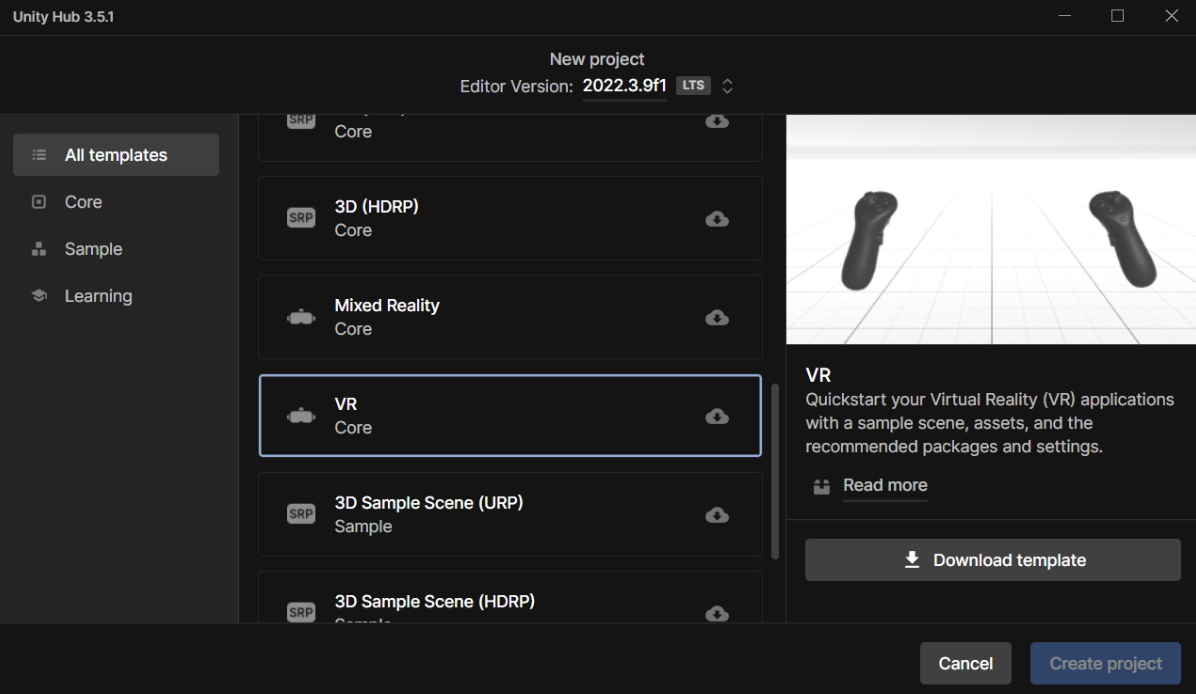Switch to the Core templates category

coord(84,202)
